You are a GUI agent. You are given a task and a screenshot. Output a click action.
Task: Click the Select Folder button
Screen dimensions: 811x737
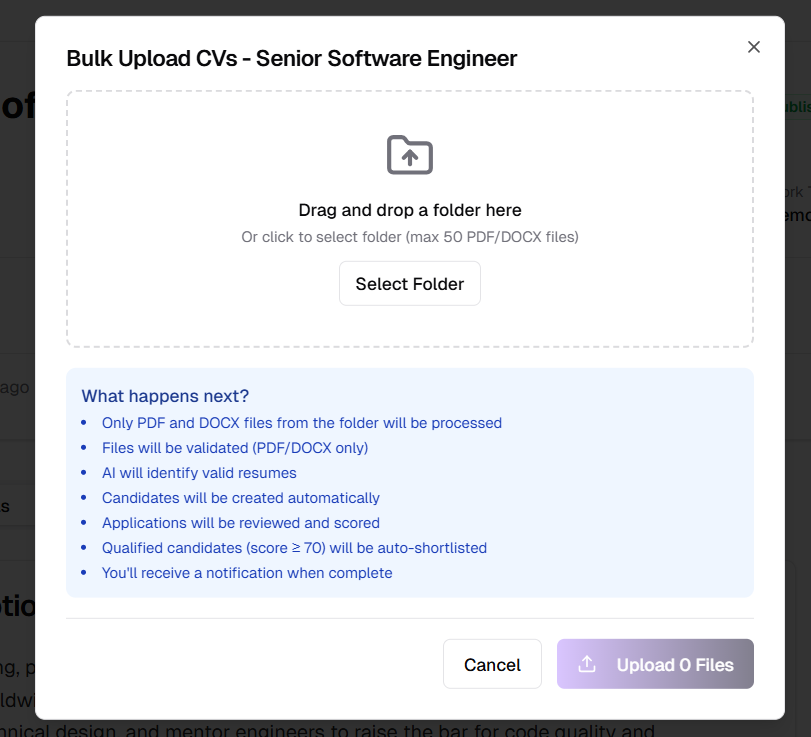pyautogui.click(x=409, y=283)
